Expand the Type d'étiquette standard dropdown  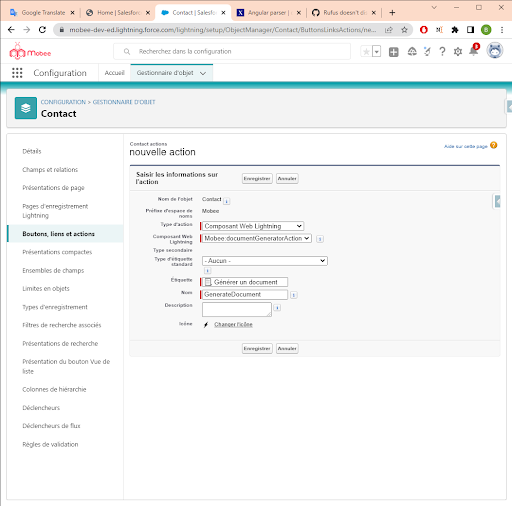pyautogui.click(x=265, y=261)
